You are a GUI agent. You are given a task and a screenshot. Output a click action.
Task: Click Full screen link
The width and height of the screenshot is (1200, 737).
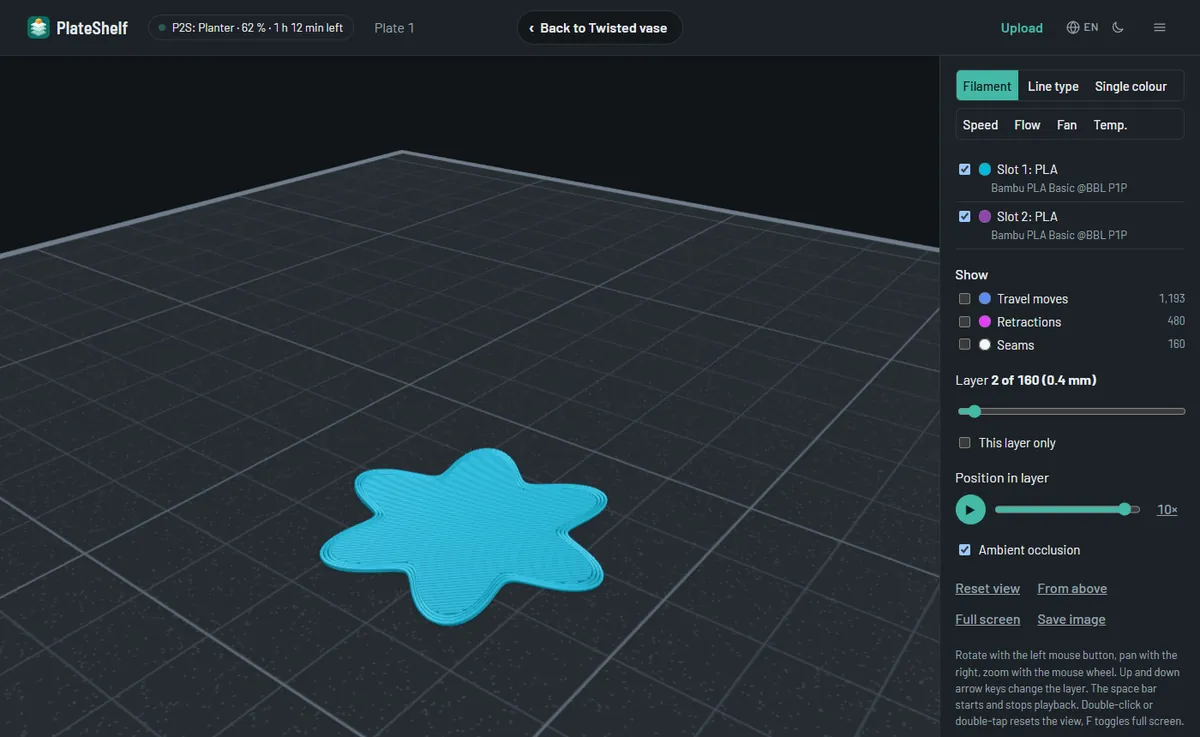(988, 620)
